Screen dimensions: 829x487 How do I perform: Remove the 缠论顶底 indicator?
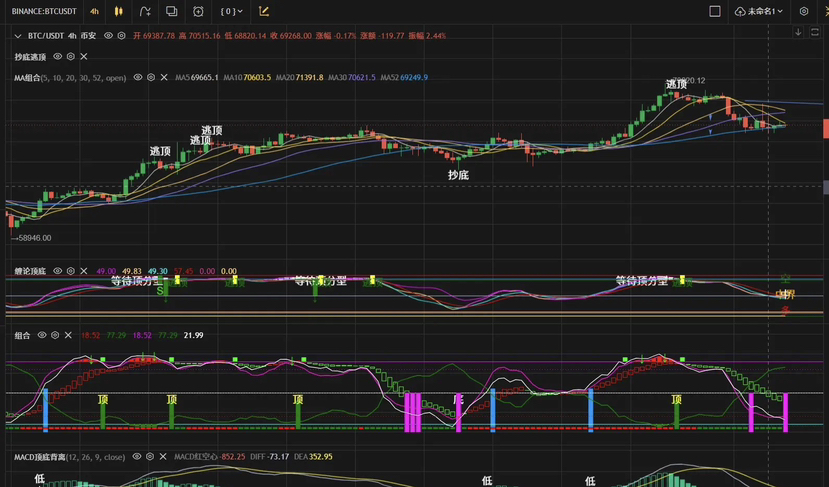84,271
